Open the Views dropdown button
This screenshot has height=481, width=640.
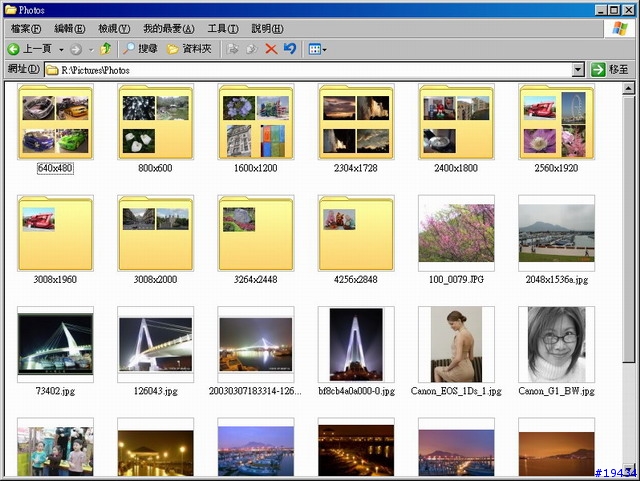[x=318, y=49]
